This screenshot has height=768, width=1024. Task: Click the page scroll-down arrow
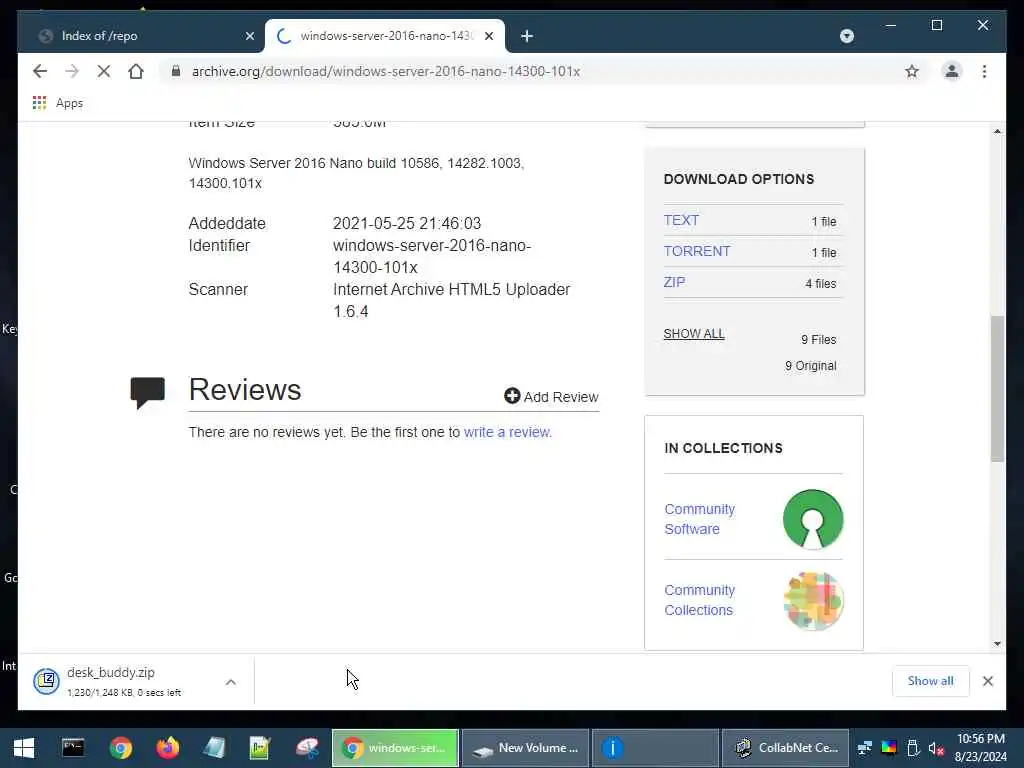click(x=997, y=644)
